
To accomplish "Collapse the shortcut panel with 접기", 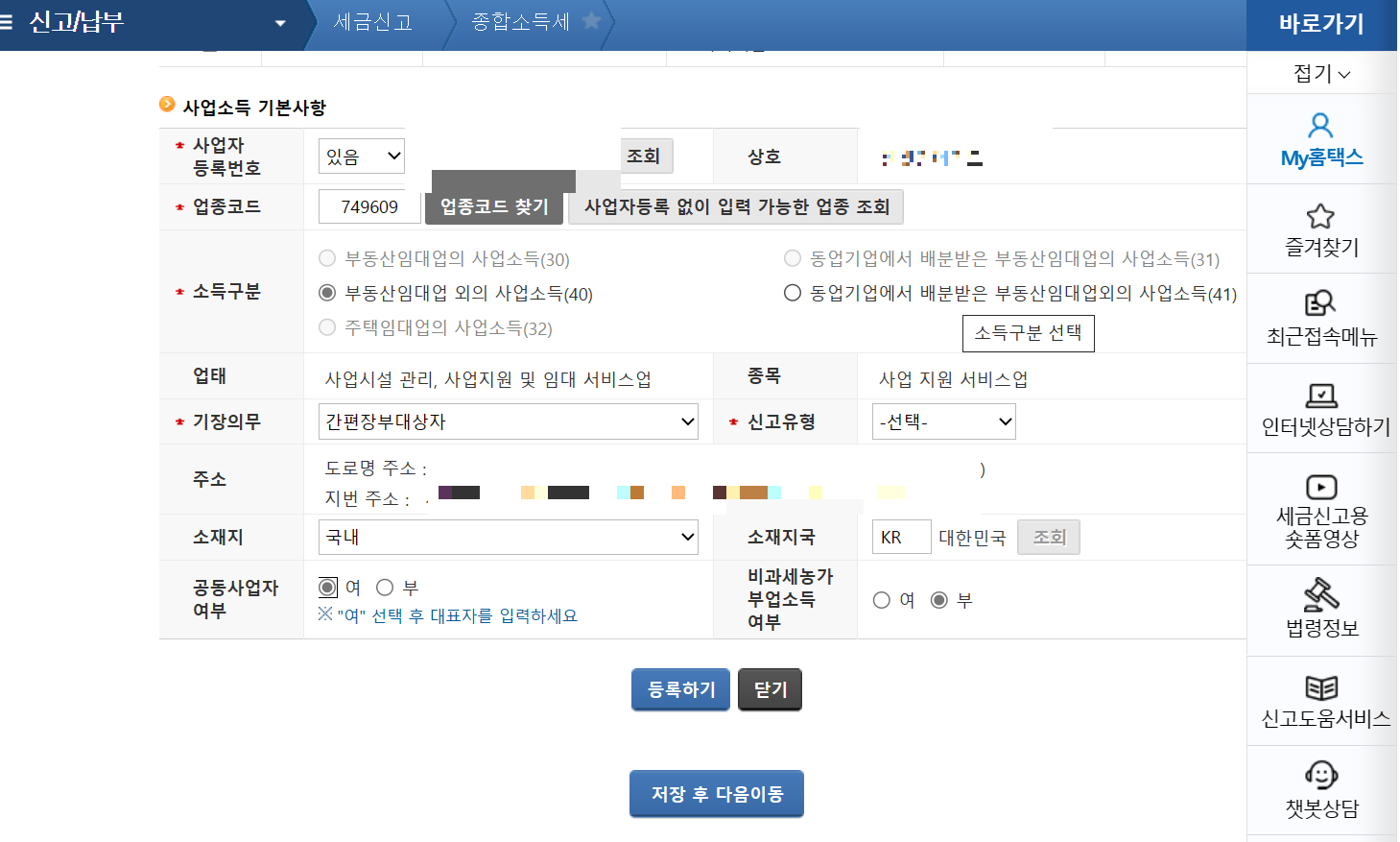I will (1321, 73).
